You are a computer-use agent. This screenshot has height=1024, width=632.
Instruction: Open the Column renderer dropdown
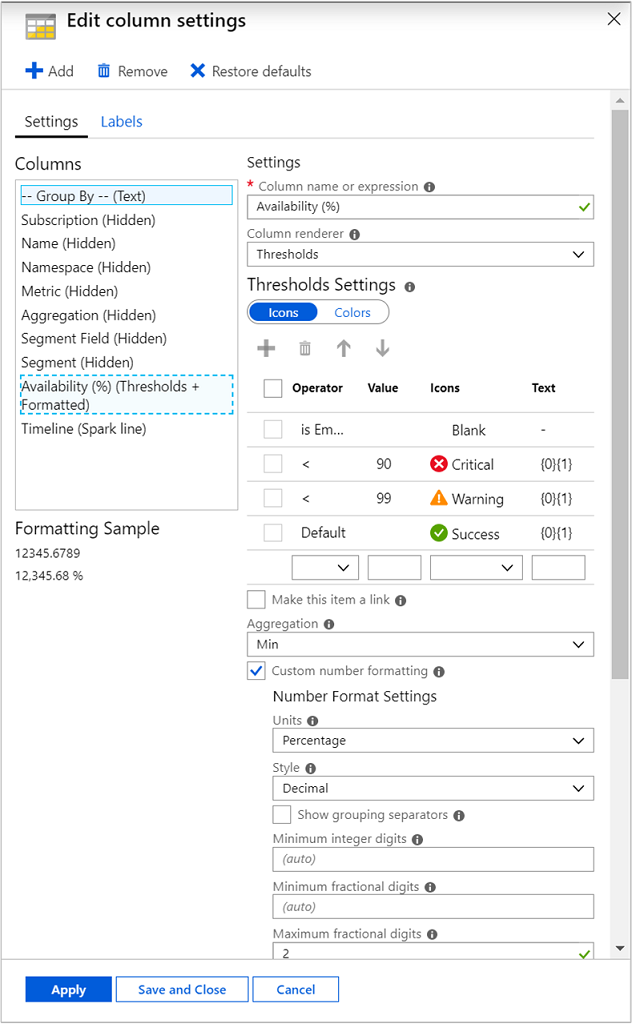coord(420,254)
